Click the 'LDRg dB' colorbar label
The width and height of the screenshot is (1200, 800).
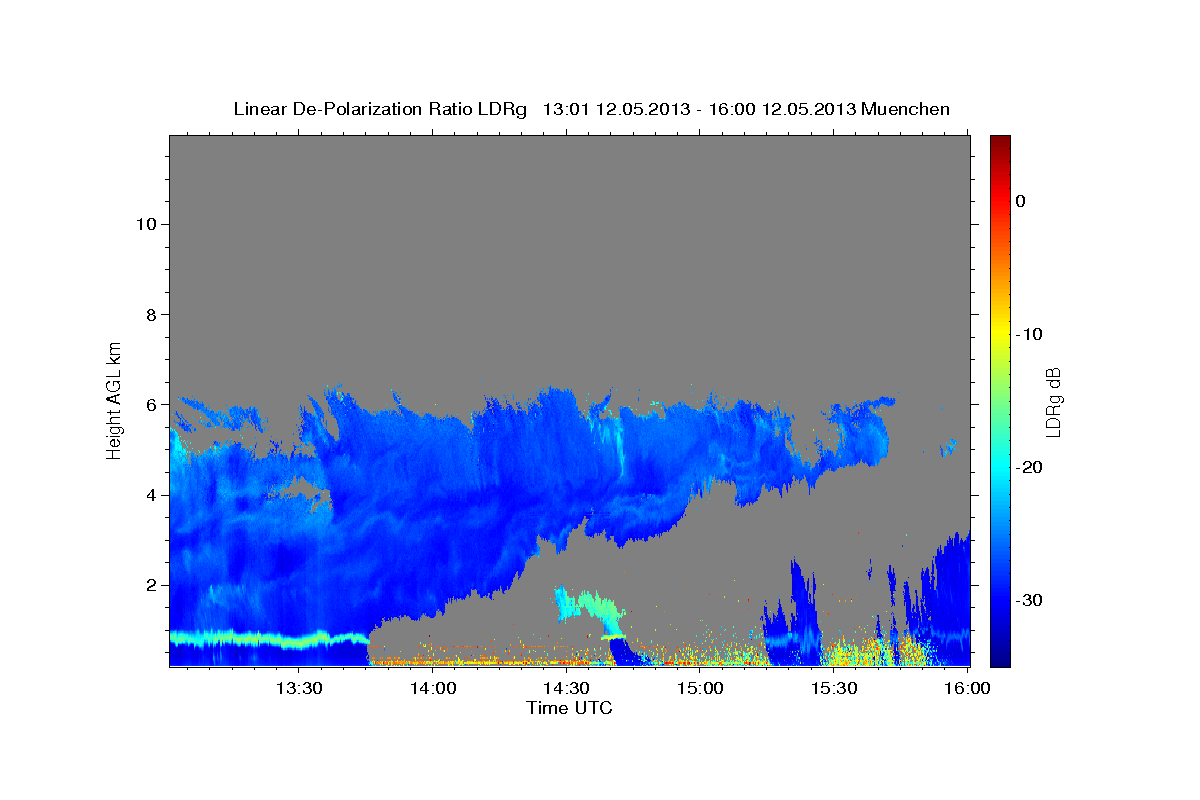(x=1052, y=401)
